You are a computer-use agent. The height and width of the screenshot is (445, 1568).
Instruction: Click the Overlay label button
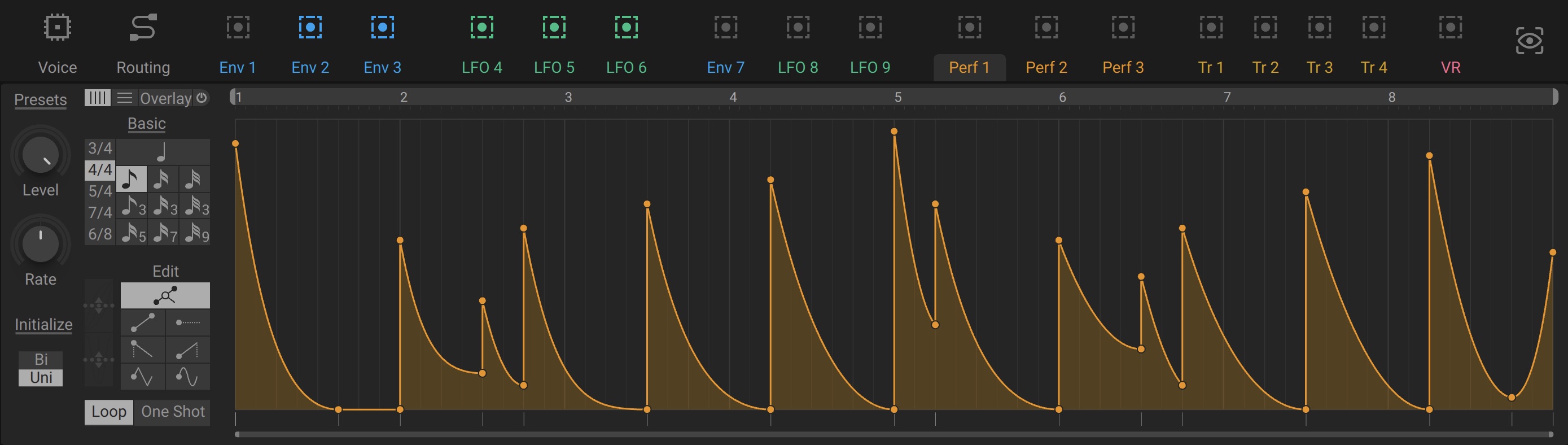point(165,98)
